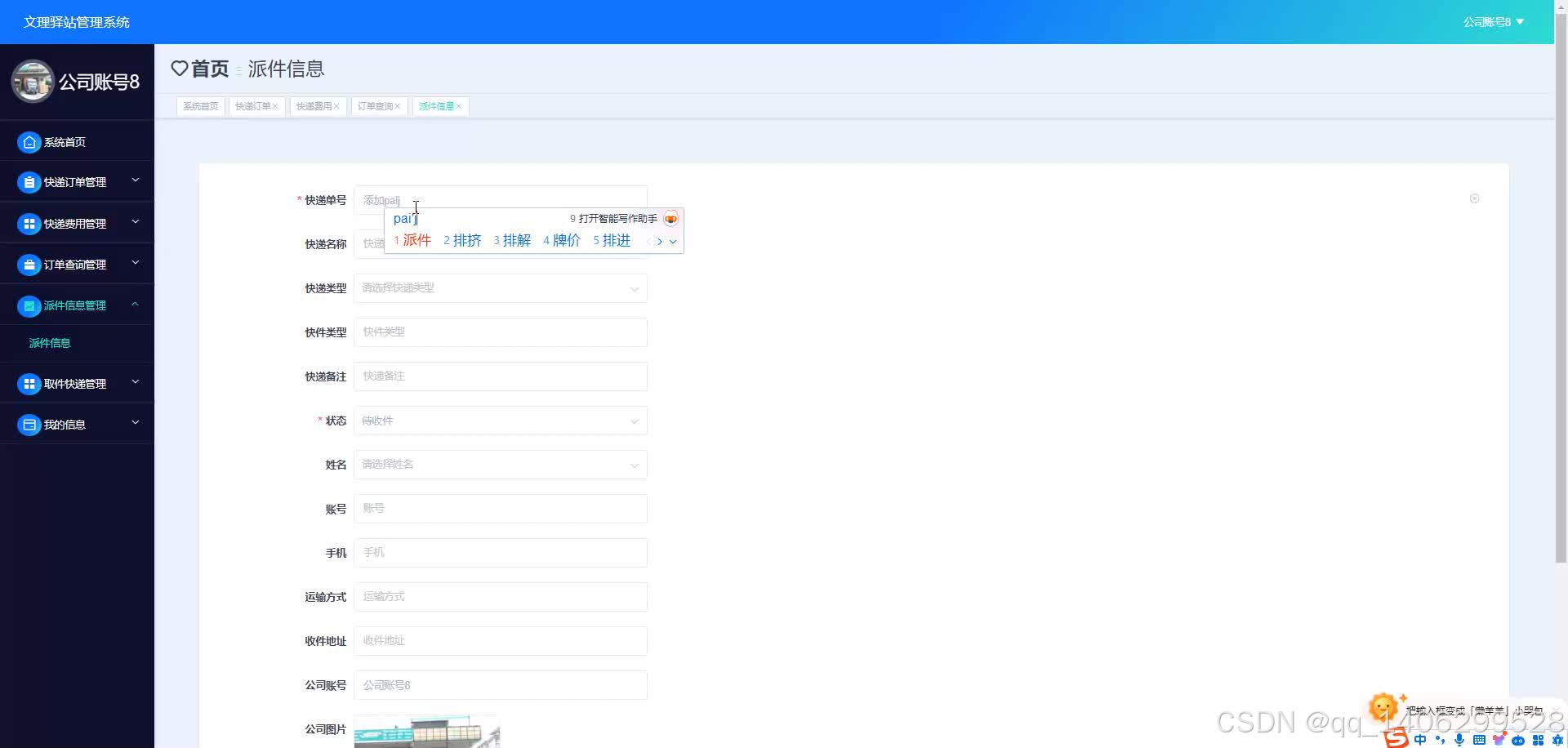The image size is (1568, 748).
Task: Click the 运输方式 input field
Action: click(501, 597)
